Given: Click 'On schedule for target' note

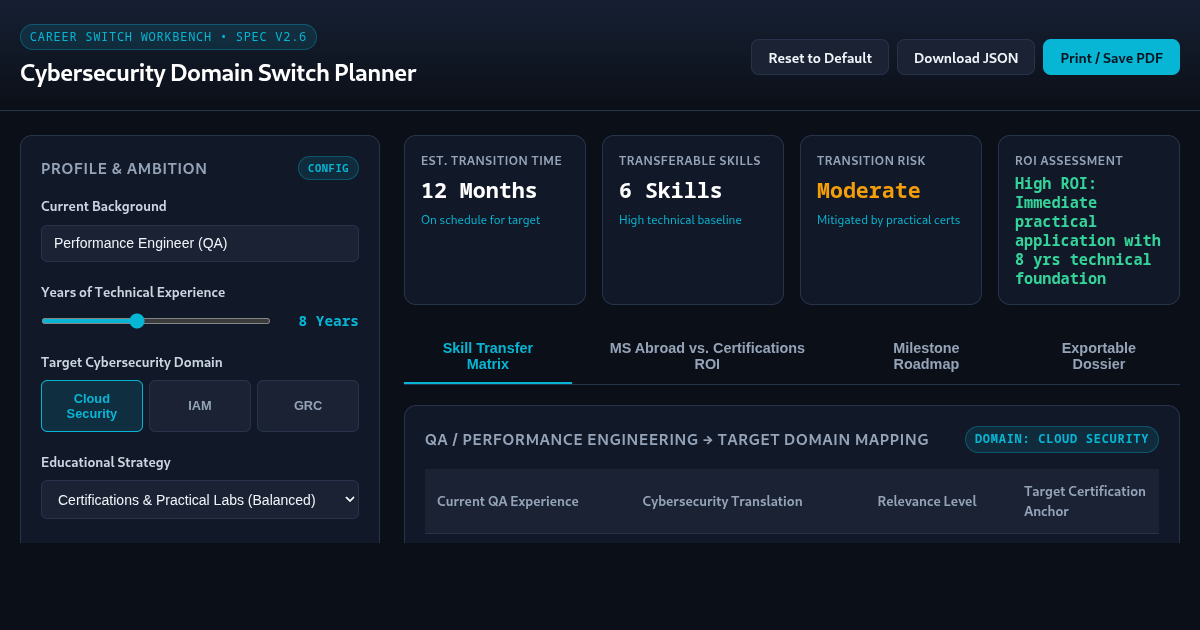Looking at the screenshot, I should pos(480,220).
